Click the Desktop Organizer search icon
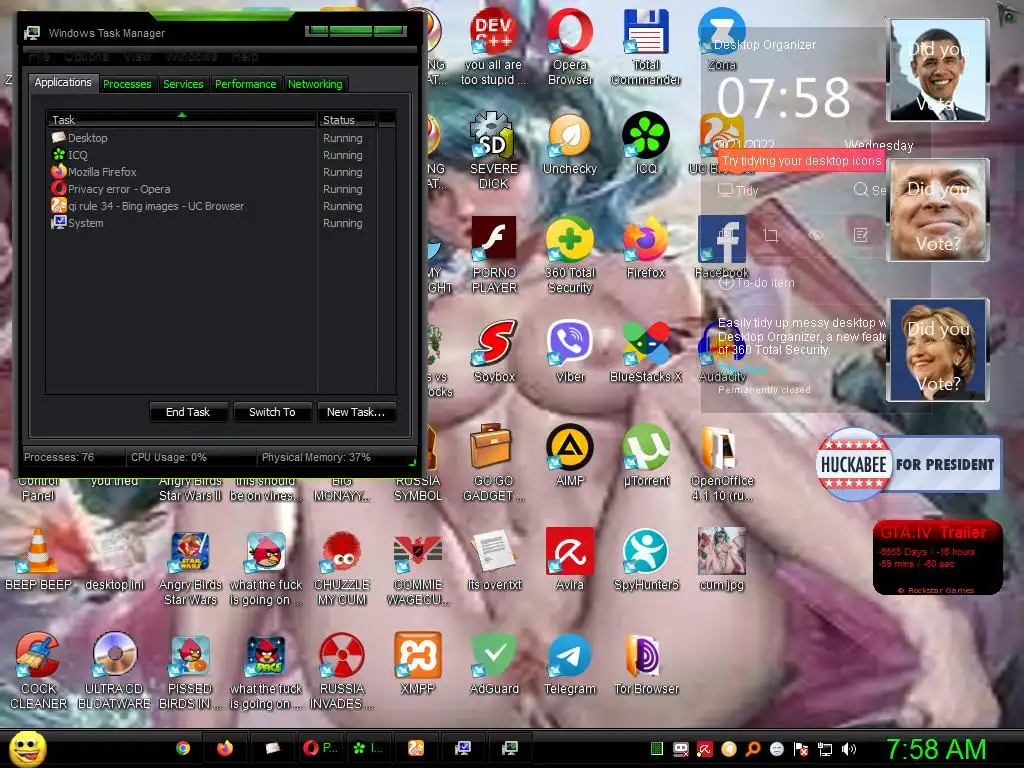Viewport: 1024px width, 768px height. [x=861, y=189]
